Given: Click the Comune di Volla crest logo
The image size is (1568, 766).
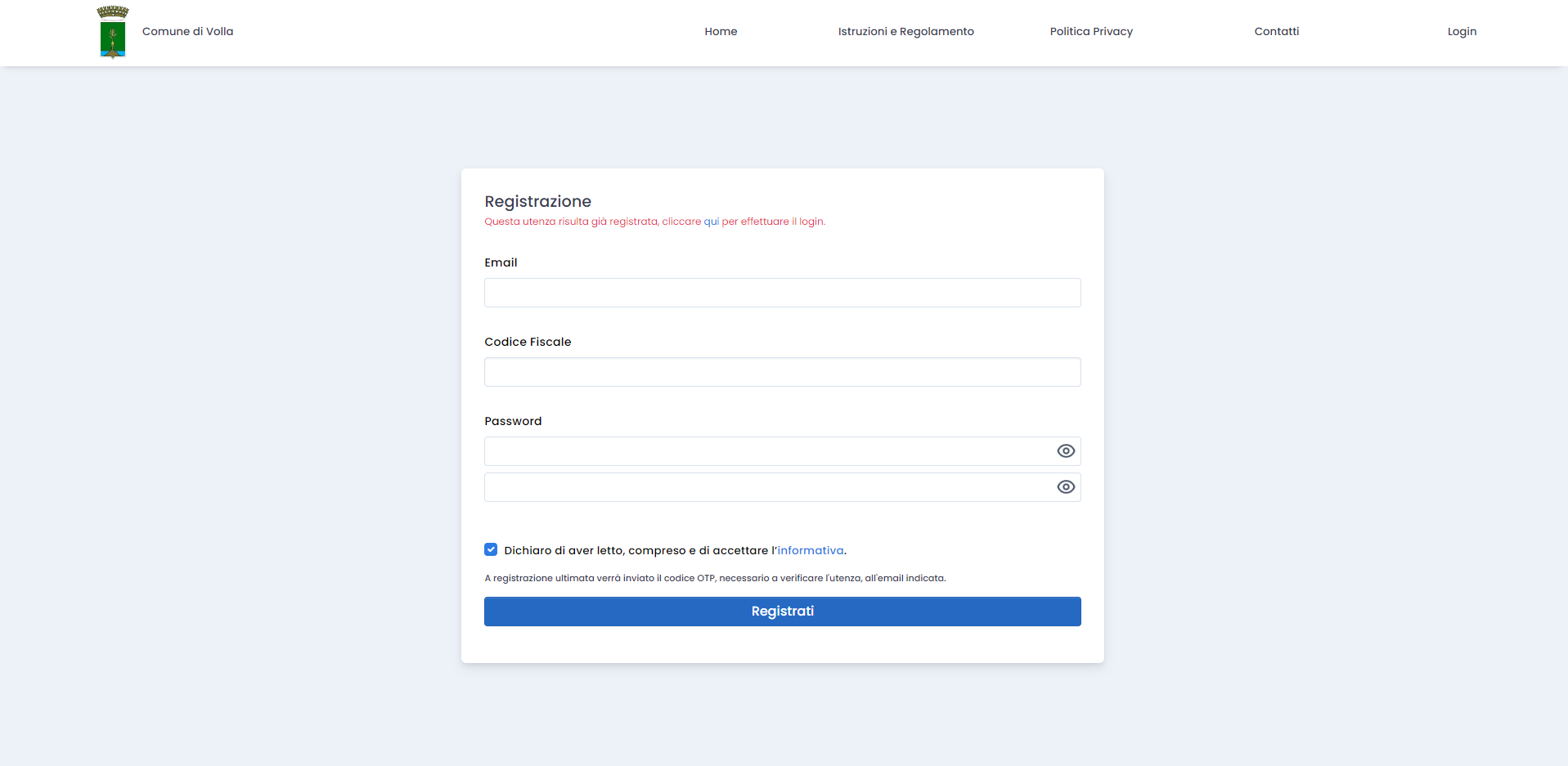Looking at the screenshot, I should coord(113,32).
